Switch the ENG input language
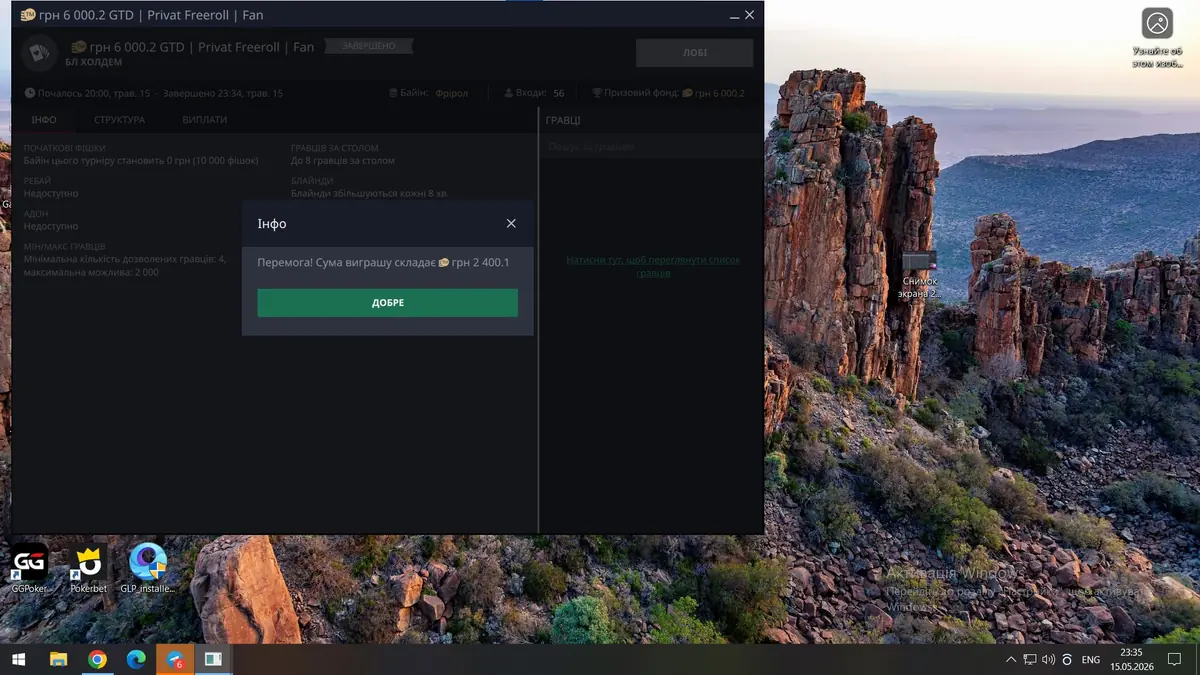The height and width of the screenshot is (675, 1200). tap(1091, 660)
